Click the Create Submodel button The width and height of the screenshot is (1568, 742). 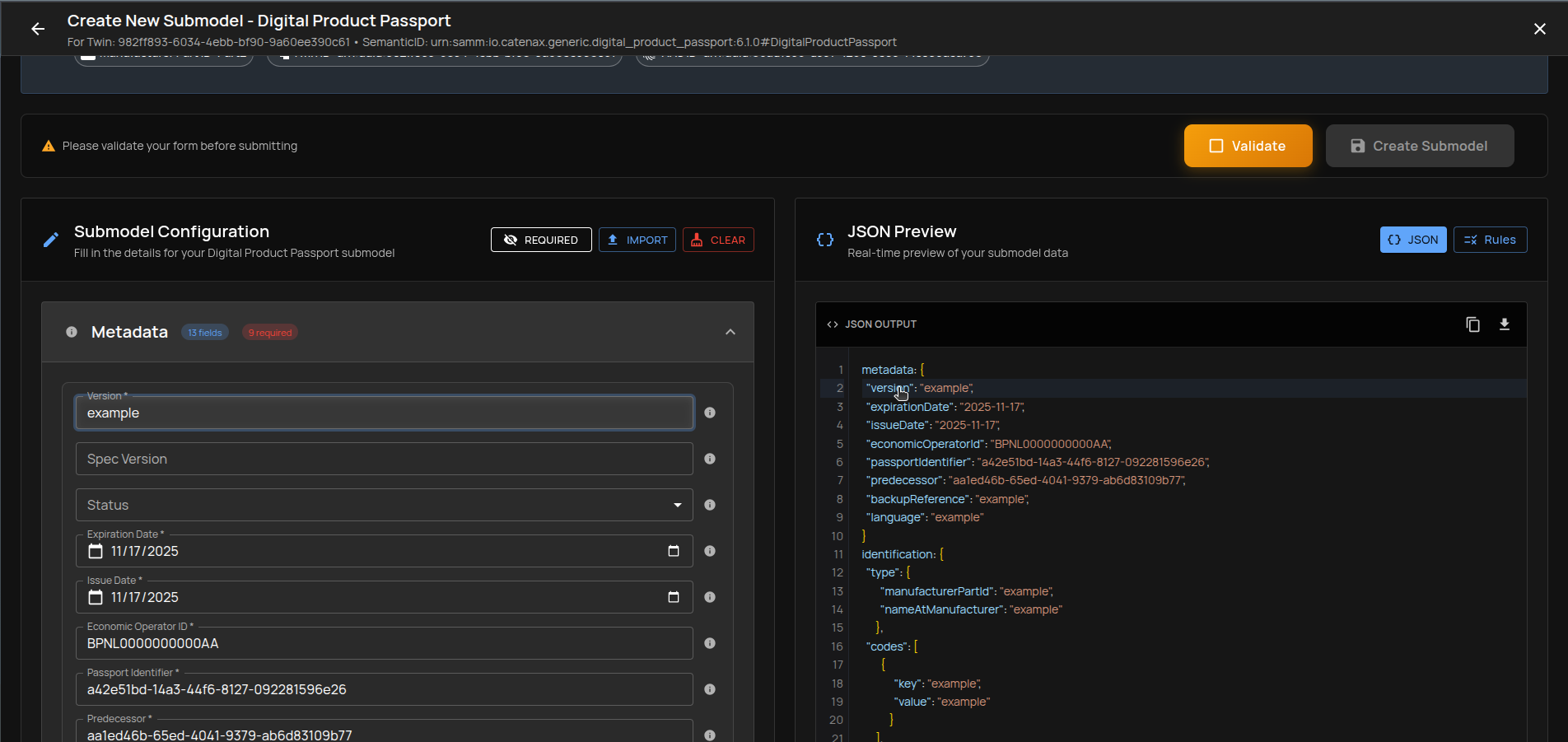(x=1420, y=146)
